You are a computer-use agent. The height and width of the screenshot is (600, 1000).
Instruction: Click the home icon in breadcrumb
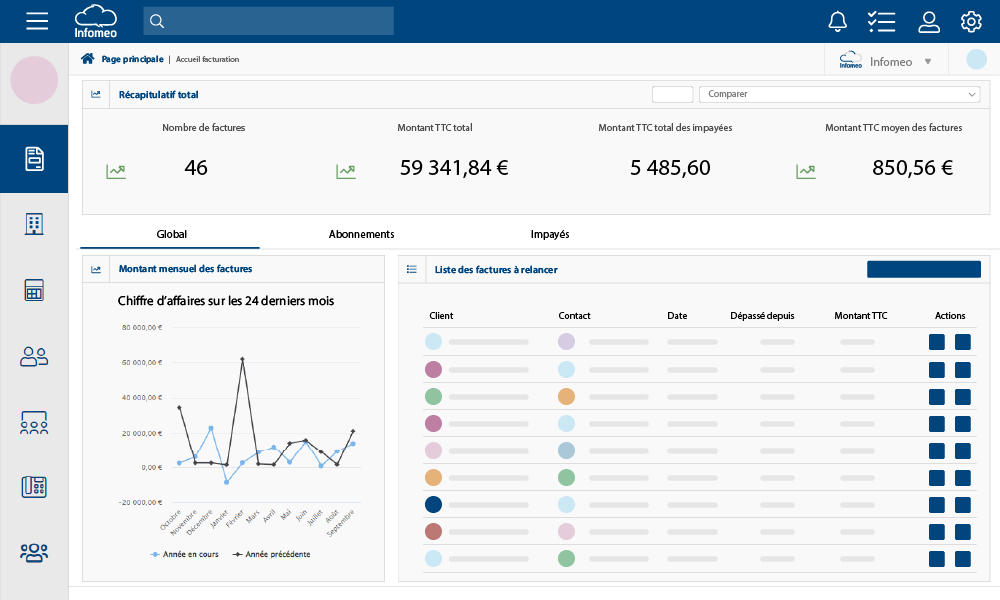[x=88, y=59]
